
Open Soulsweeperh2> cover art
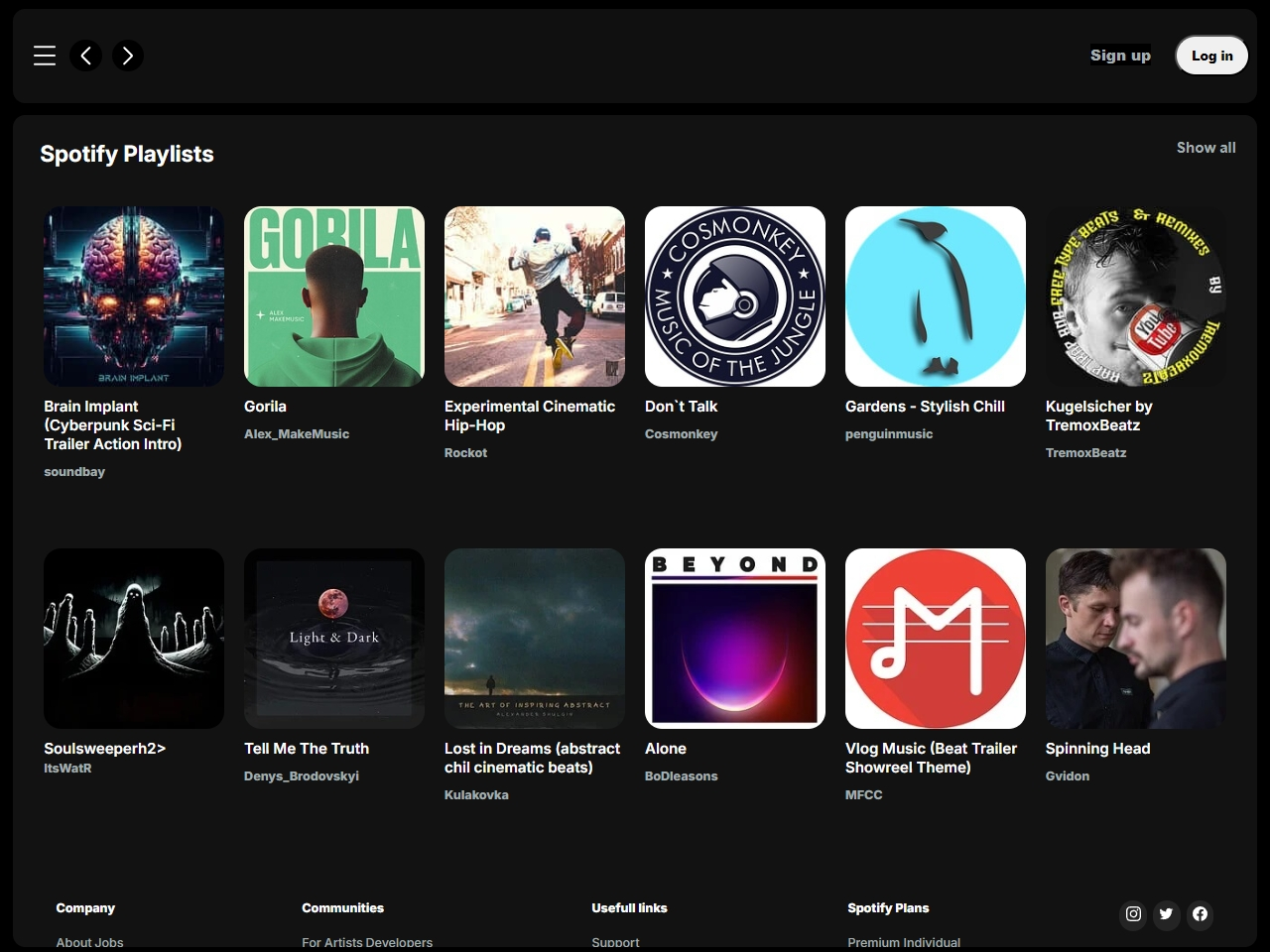coord(134,639)
